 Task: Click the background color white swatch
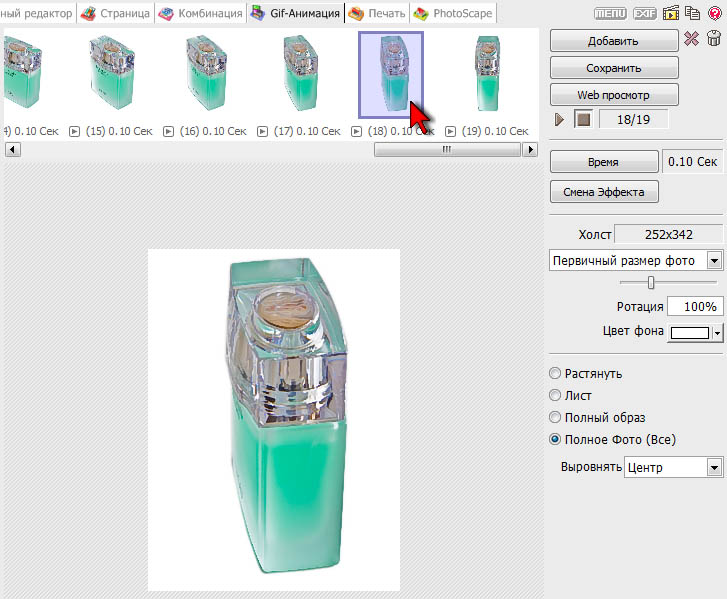[x=690, y=333]
